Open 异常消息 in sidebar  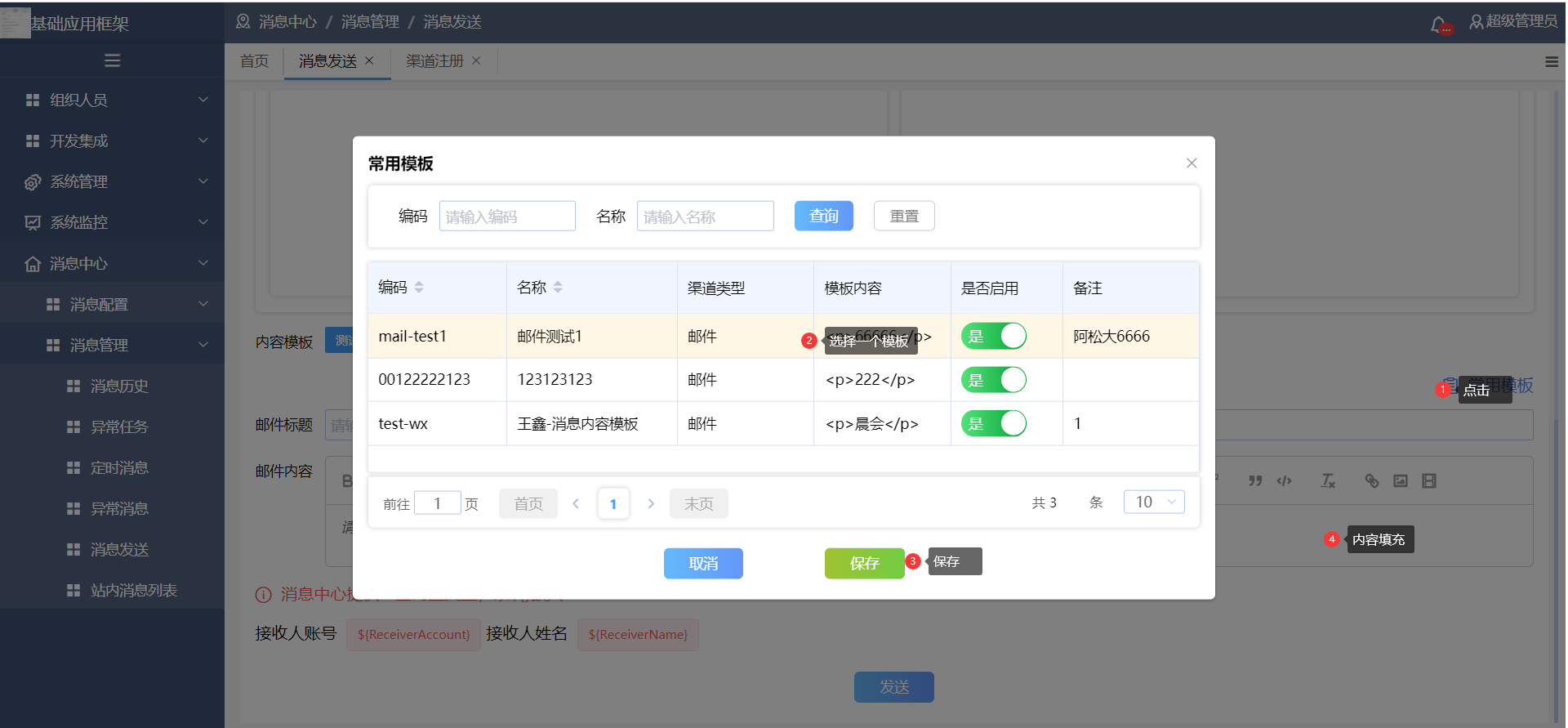point(119,508)
